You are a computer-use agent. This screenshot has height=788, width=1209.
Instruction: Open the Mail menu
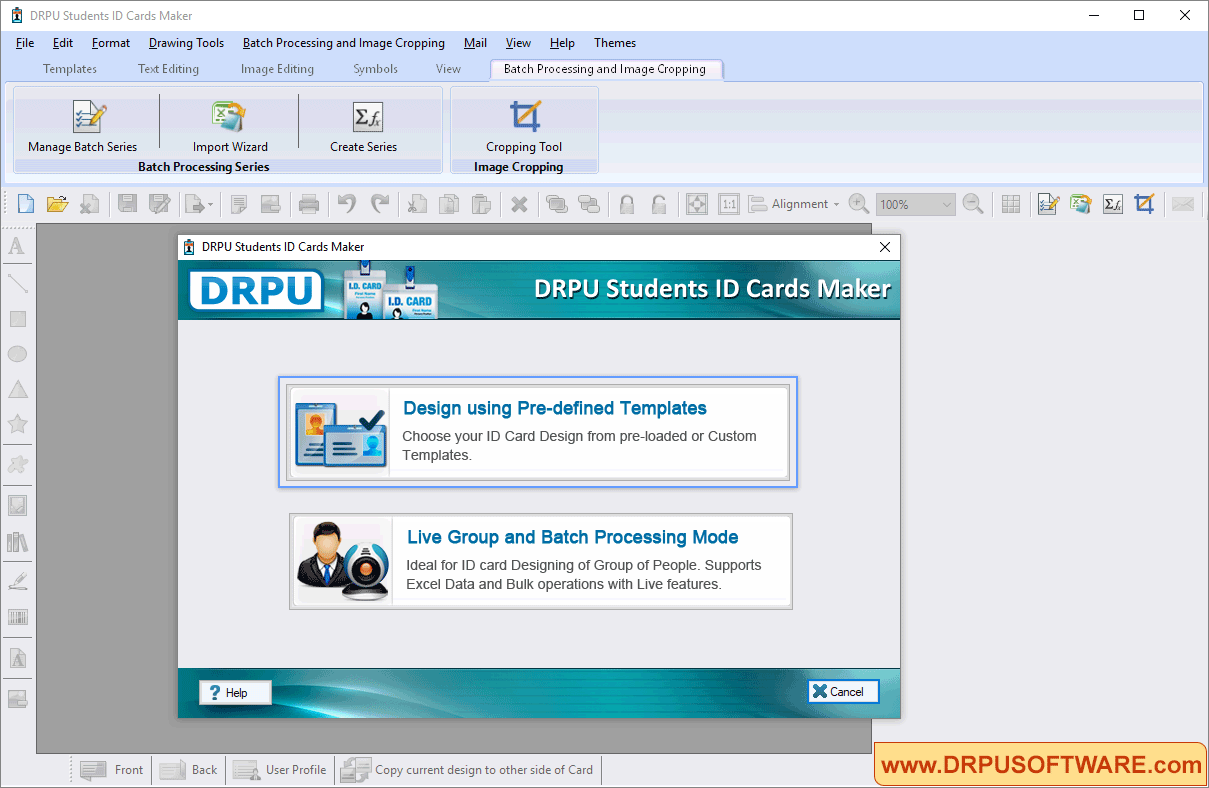476,43
